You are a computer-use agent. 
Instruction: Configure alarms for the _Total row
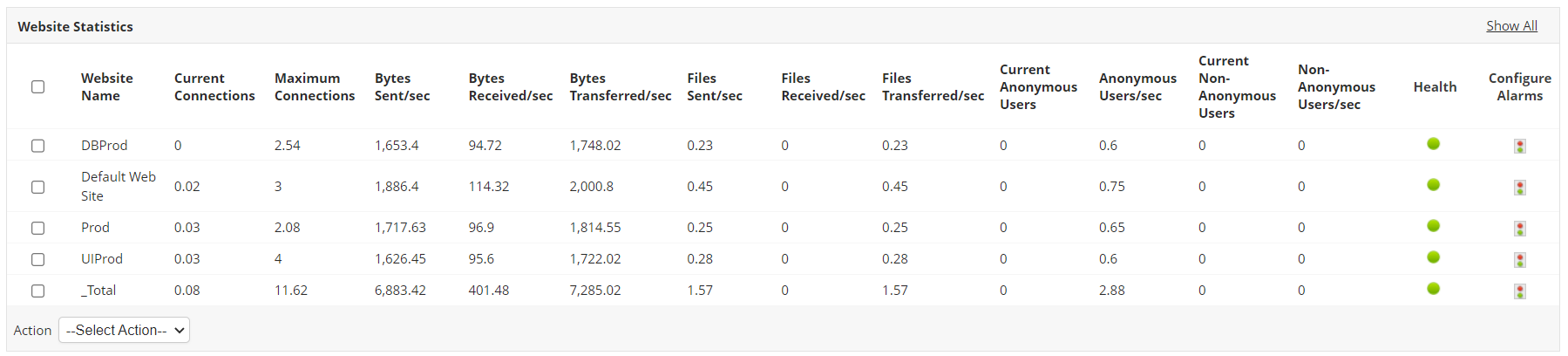tap(1519, 291)
